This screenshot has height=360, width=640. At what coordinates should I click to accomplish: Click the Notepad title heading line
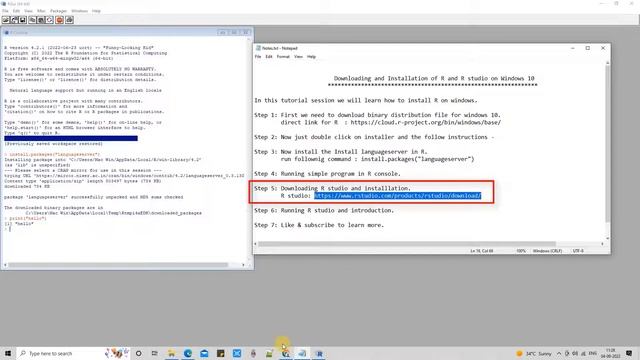pyautogui.click(x=434, y=78)
